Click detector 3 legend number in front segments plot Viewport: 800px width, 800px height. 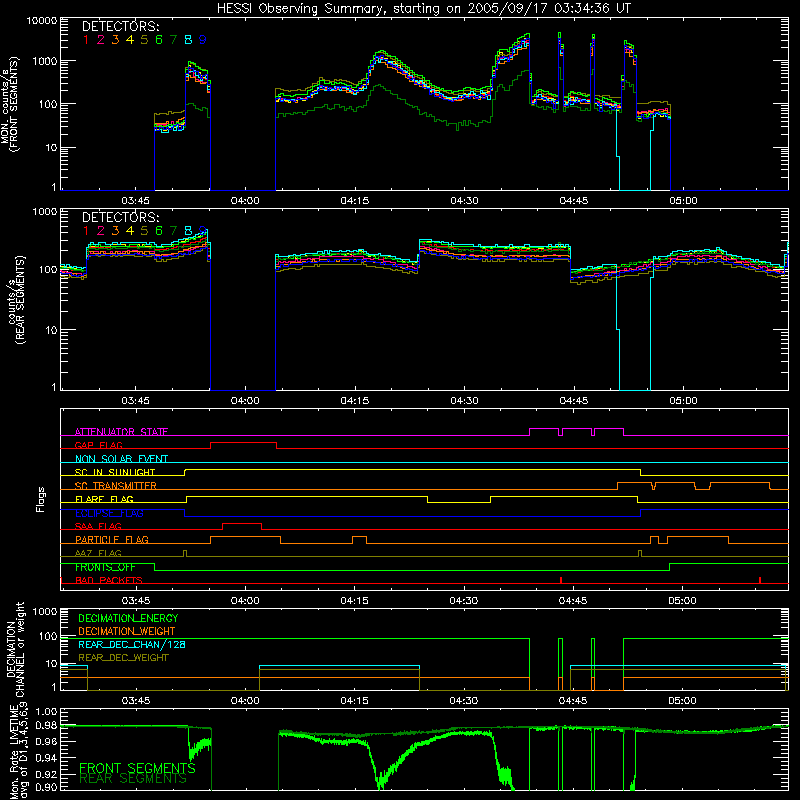115,40
